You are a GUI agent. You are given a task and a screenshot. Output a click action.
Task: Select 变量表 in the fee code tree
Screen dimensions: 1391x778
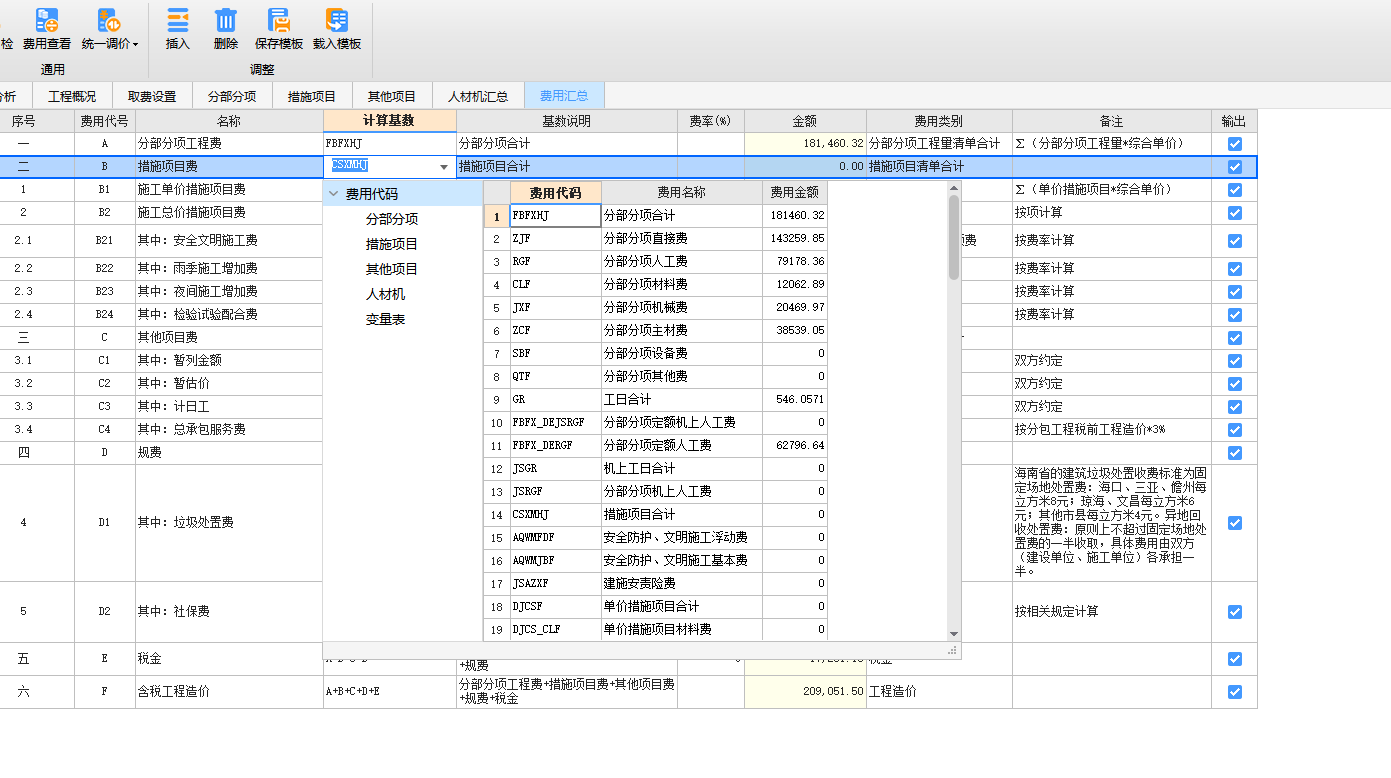point(385,319)
